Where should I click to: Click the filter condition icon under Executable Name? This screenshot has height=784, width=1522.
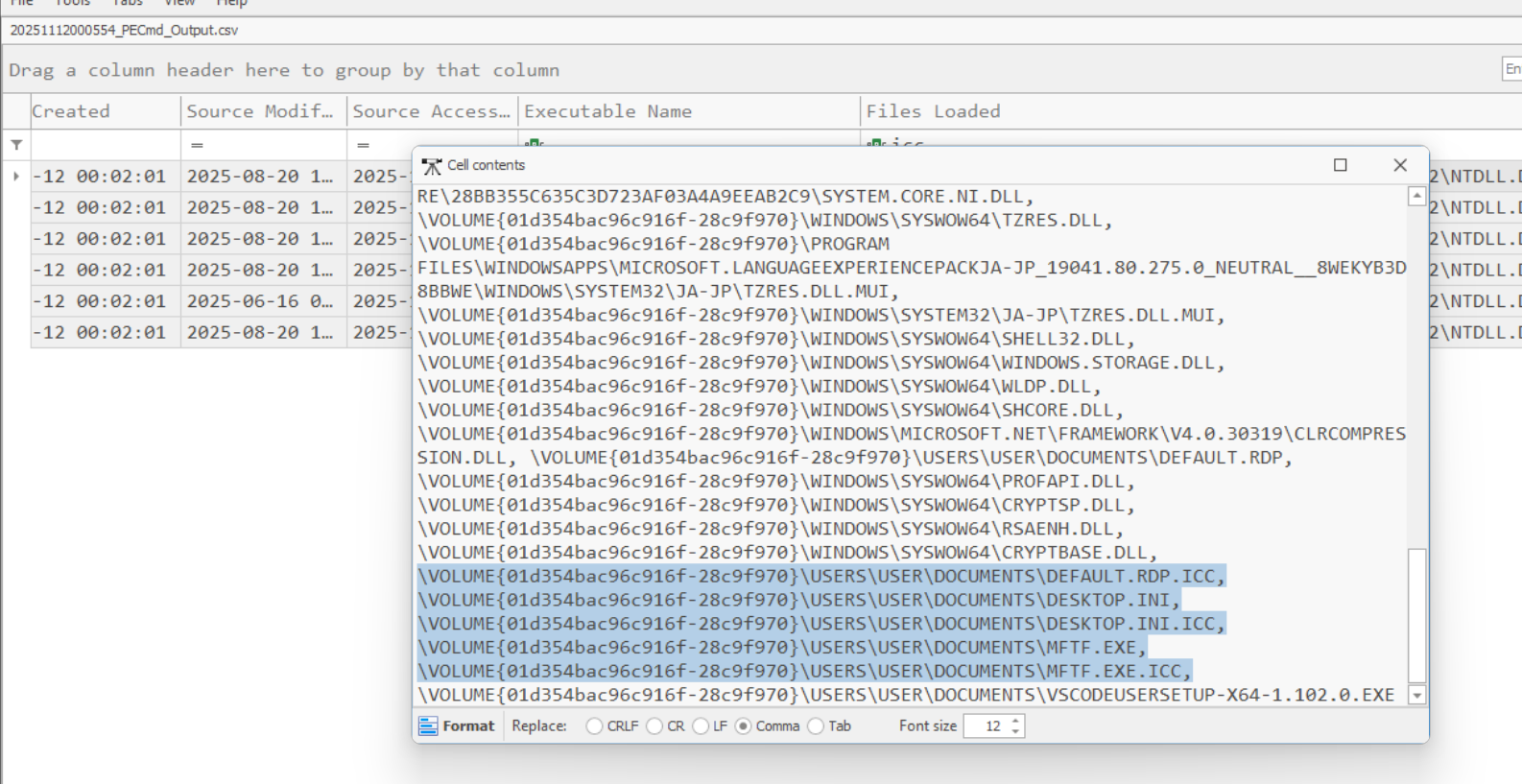pyautogui.click(x=534, y=144)
